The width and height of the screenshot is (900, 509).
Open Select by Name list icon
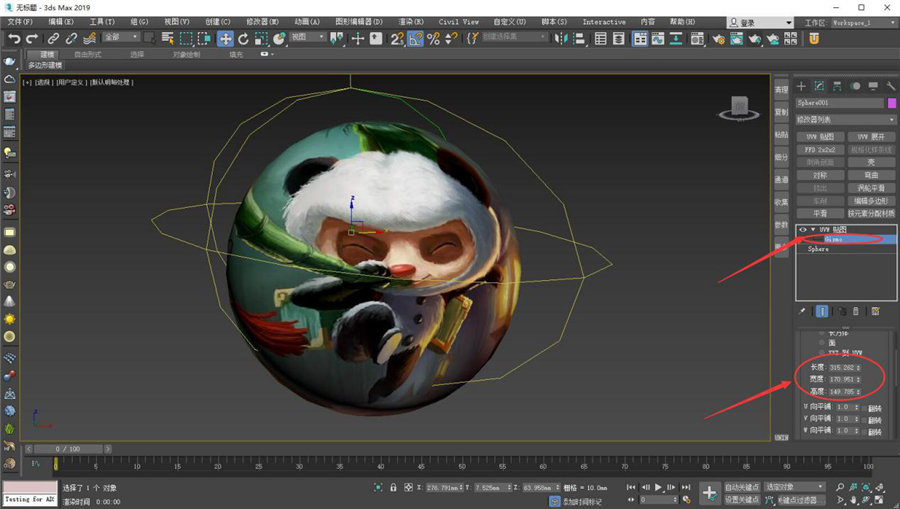pos(168,38)
